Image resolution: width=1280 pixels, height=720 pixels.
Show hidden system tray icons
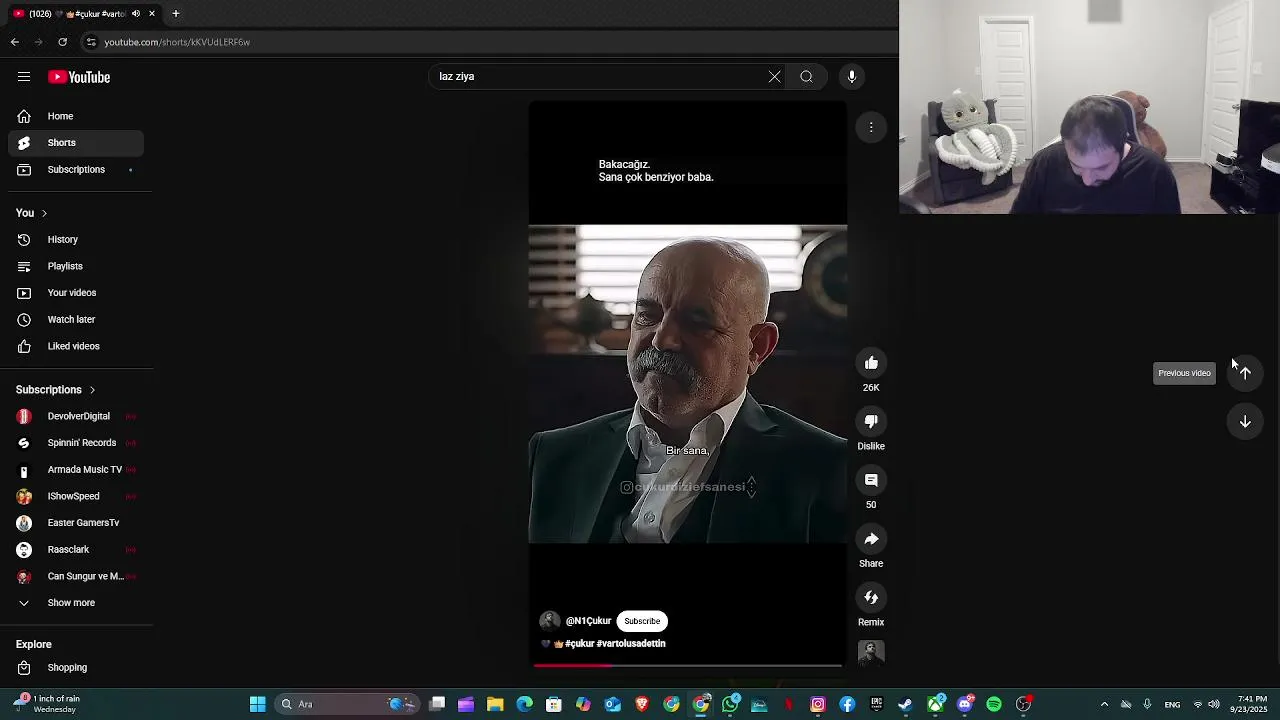pos(1104,704)
